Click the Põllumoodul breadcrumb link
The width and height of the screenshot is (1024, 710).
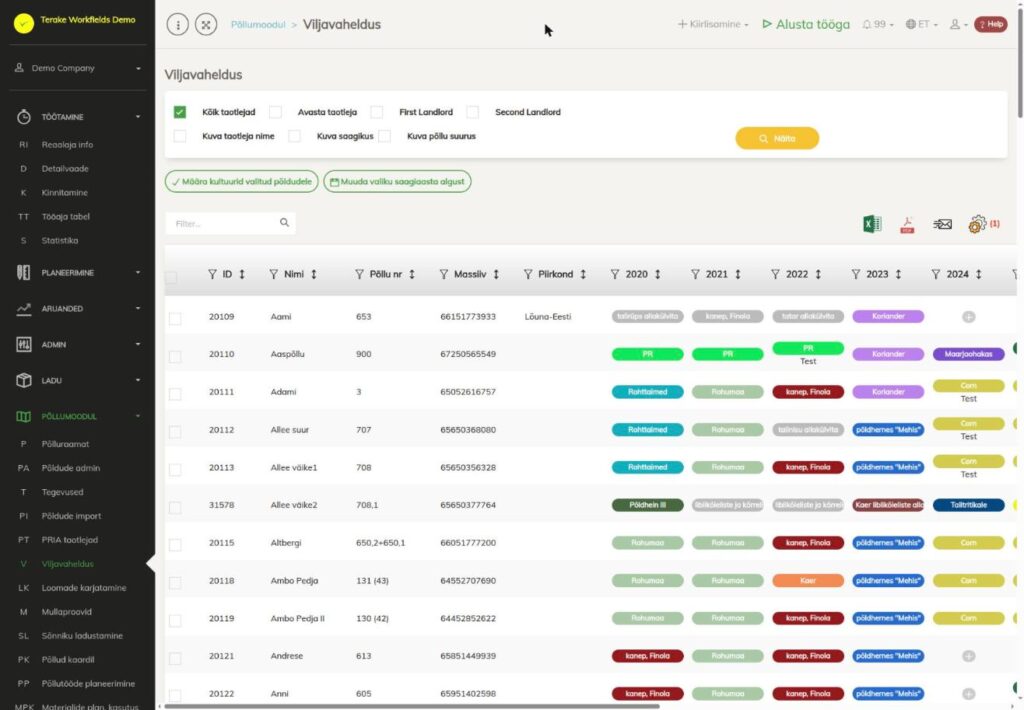tap(258, 25)
